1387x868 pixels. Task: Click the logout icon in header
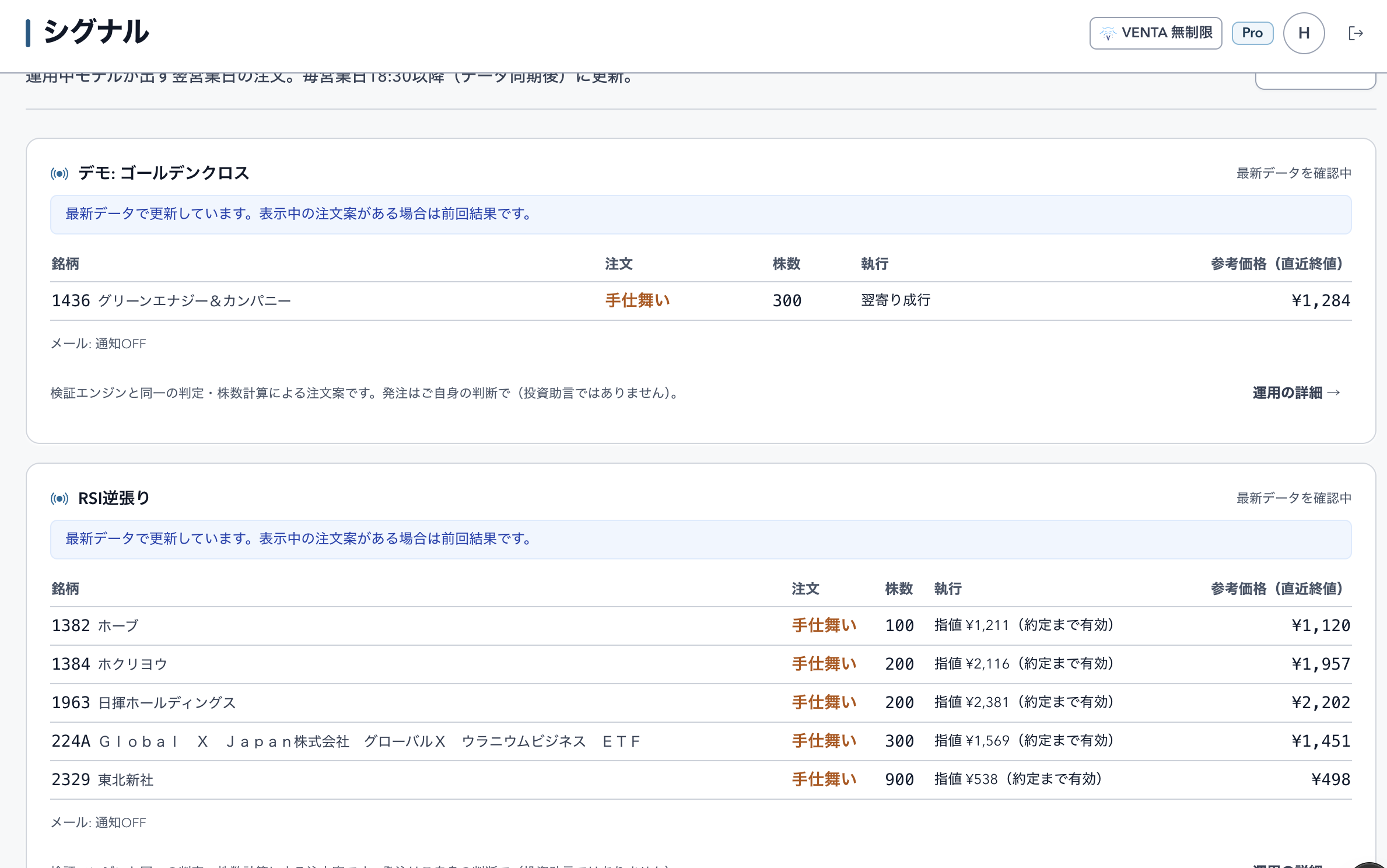1356,33
